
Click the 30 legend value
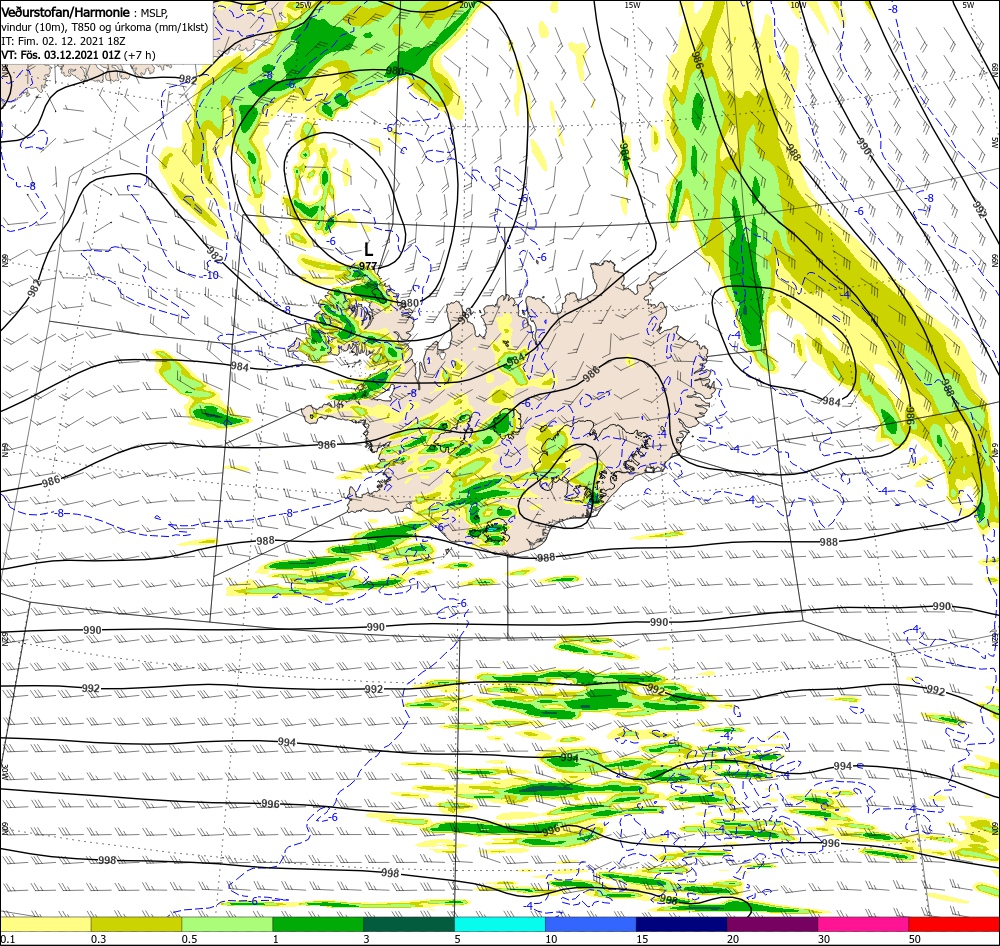coord(824,939)
